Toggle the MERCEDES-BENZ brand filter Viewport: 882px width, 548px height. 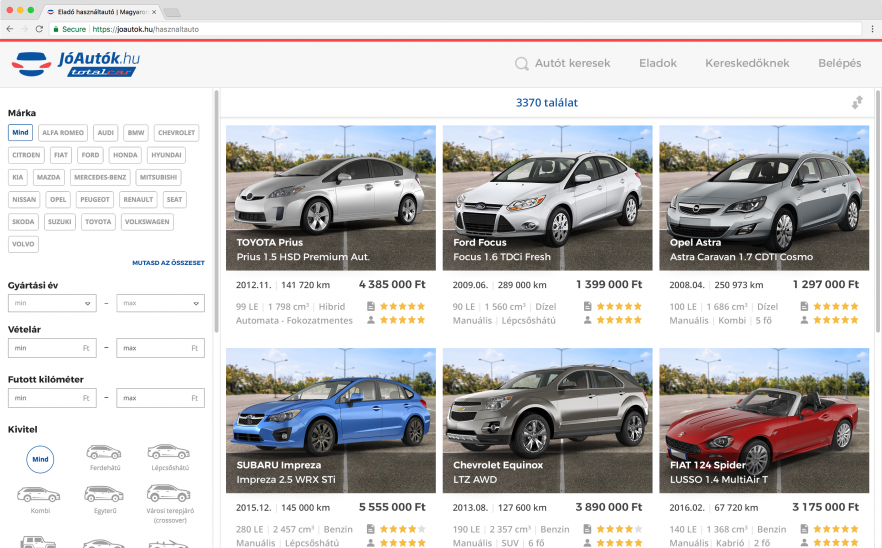[x=100, y=177]
